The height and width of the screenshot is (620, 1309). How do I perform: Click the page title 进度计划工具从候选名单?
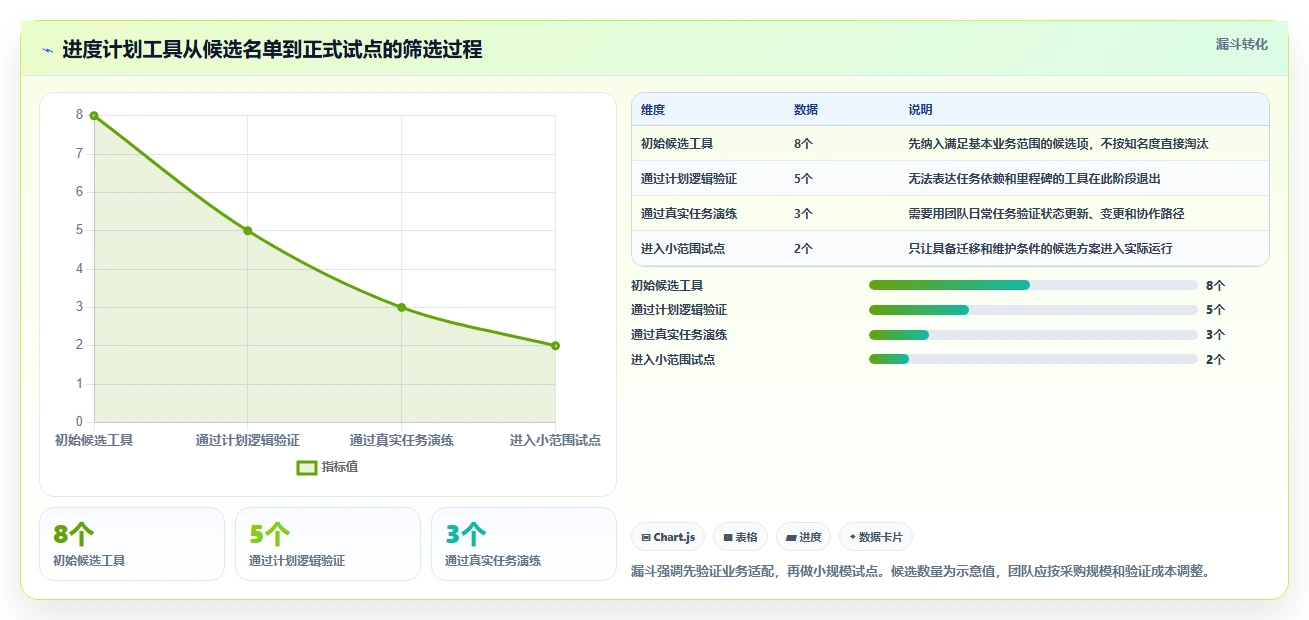tap(272, 50)
